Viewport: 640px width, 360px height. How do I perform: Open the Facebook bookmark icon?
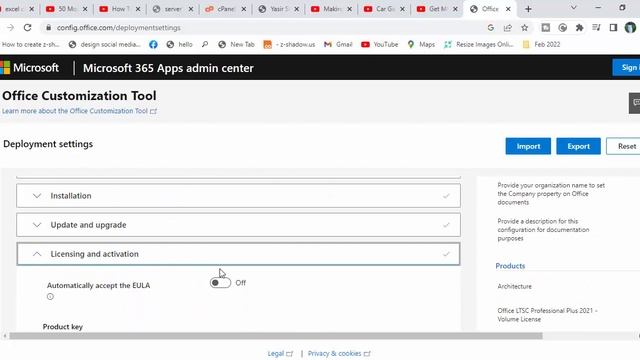(153, 44)
